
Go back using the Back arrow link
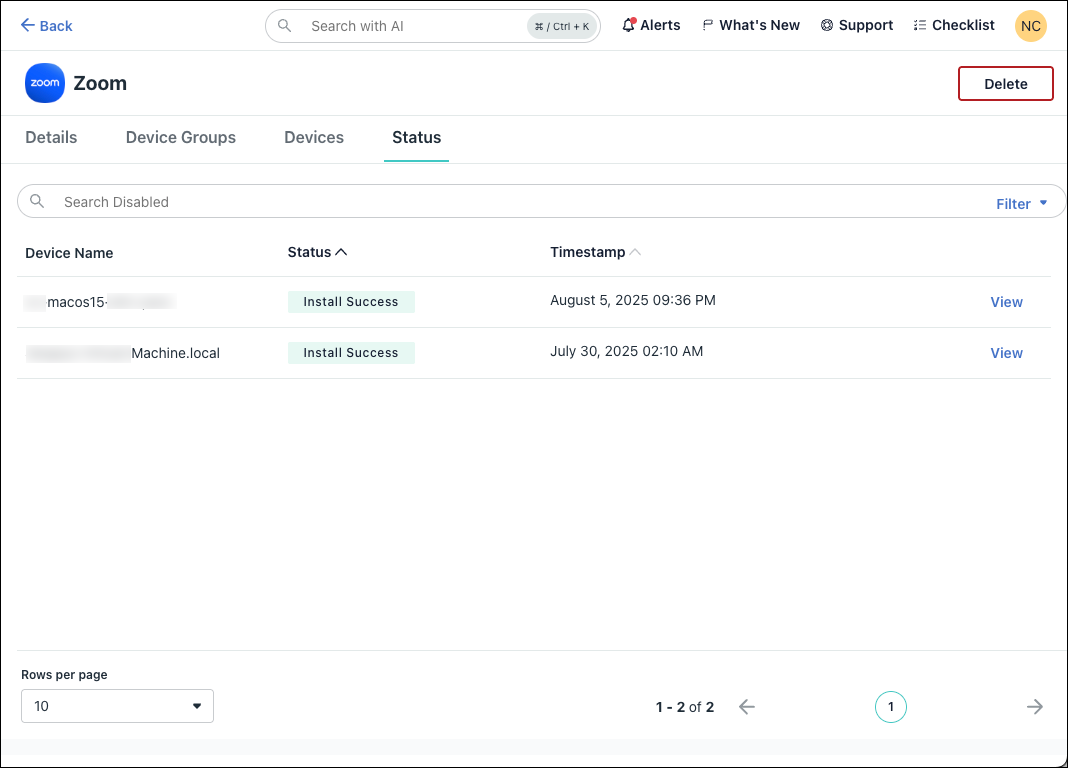46,26
